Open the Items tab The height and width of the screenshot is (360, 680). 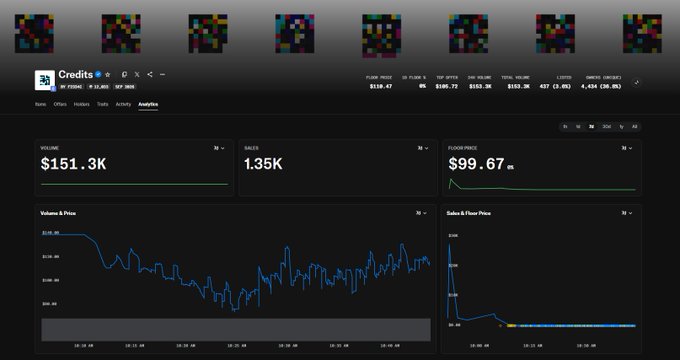point(40,104)
